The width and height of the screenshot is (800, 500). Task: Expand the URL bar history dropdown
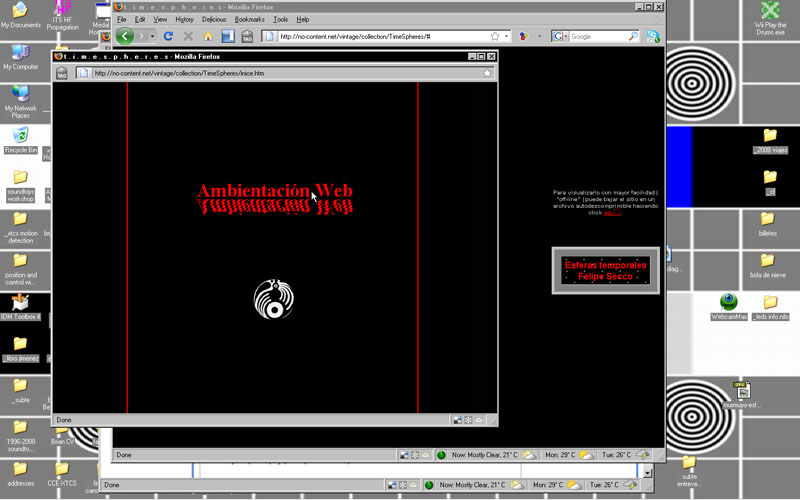click(x=508, y=37)
